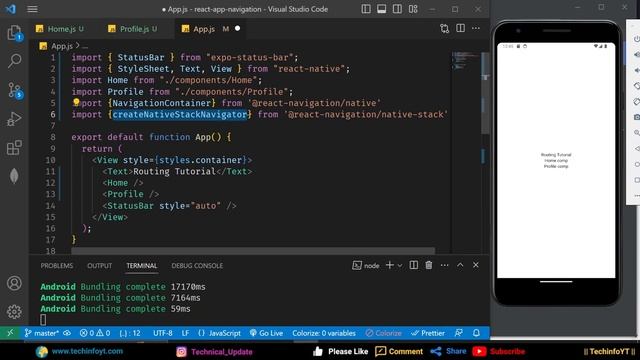Click the Prettier status item
This screenshot has height=360, width=640.
[428, 333]
